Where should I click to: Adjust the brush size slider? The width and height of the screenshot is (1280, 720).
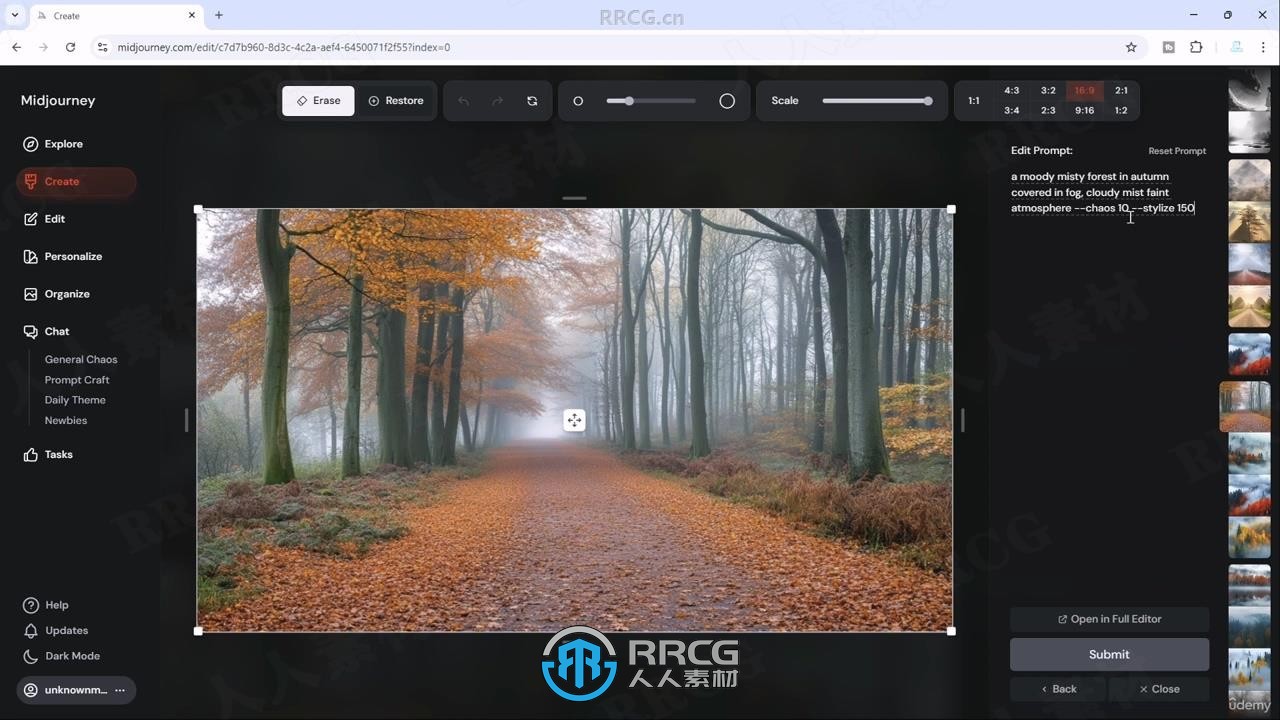pos(651,101)
